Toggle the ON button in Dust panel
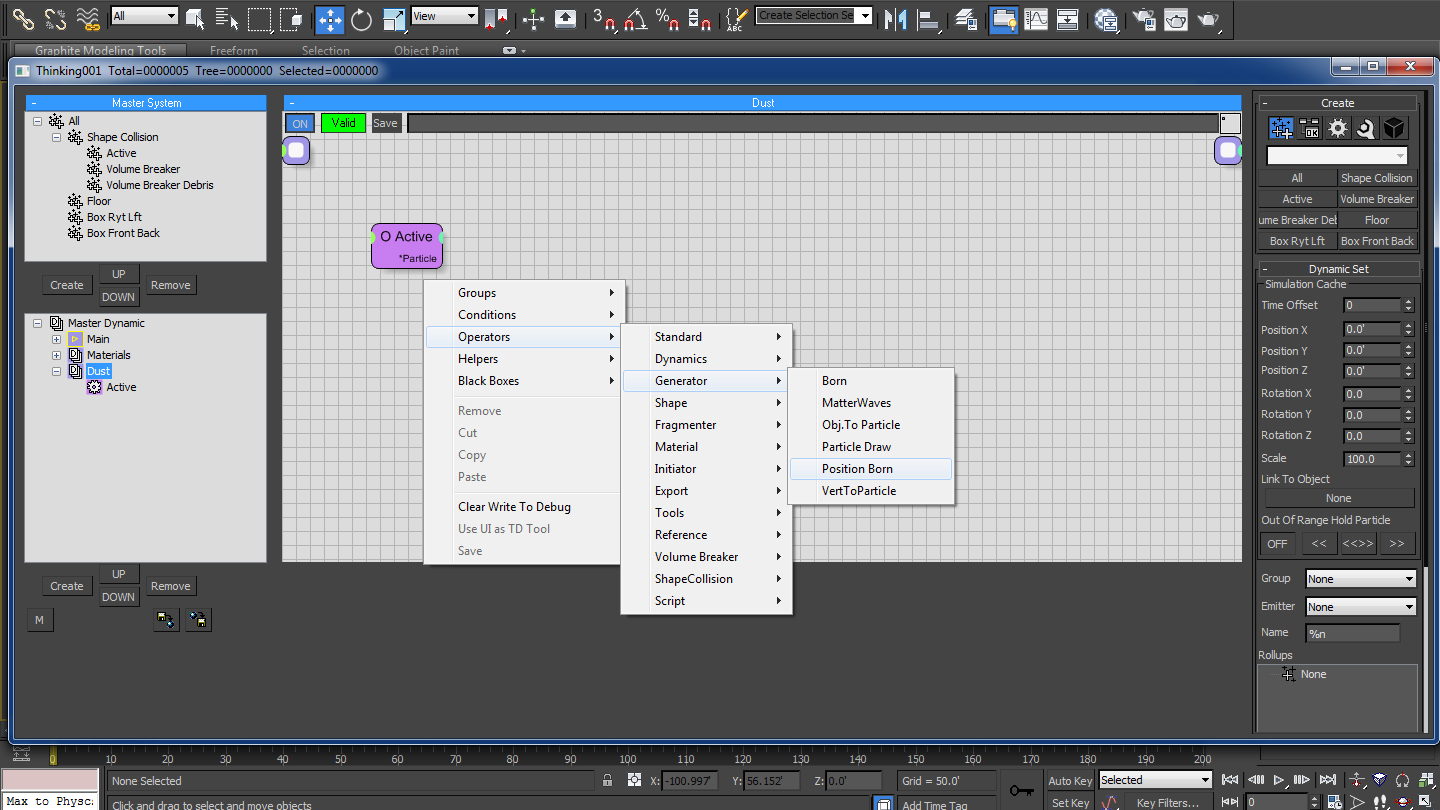Image resolution: width=1440 pixels, height=810 pixels. [300, 123]
